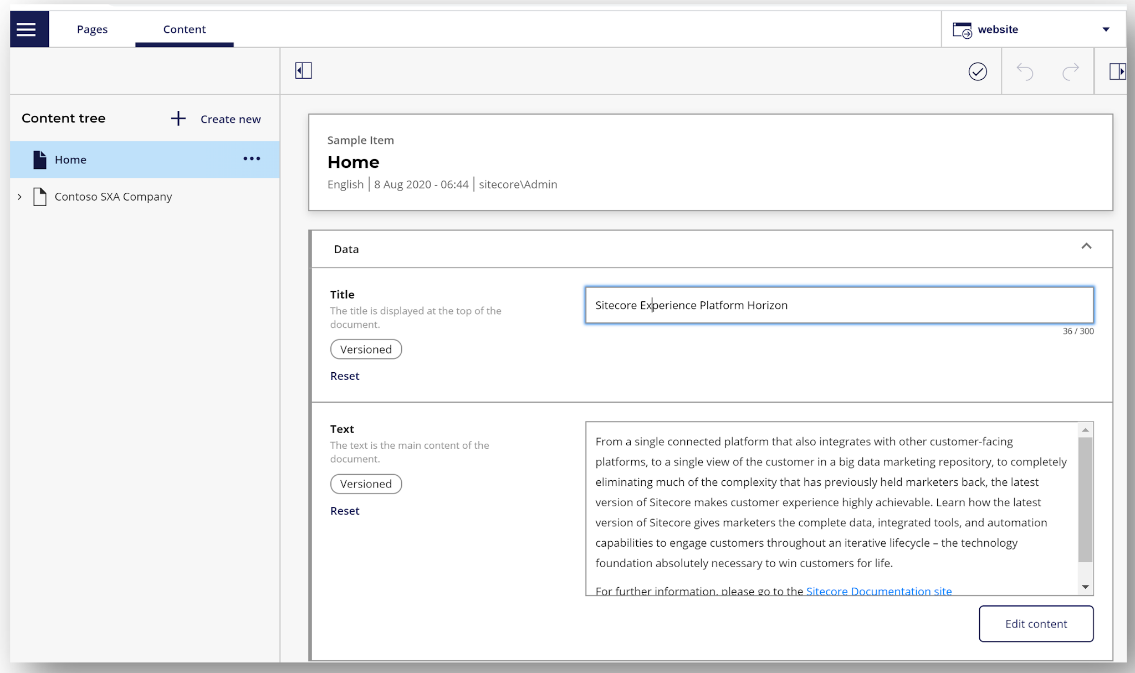This screenshot has width=1135, height=673.
Task: Click the Versioned tag under Title
Action: 366,350
